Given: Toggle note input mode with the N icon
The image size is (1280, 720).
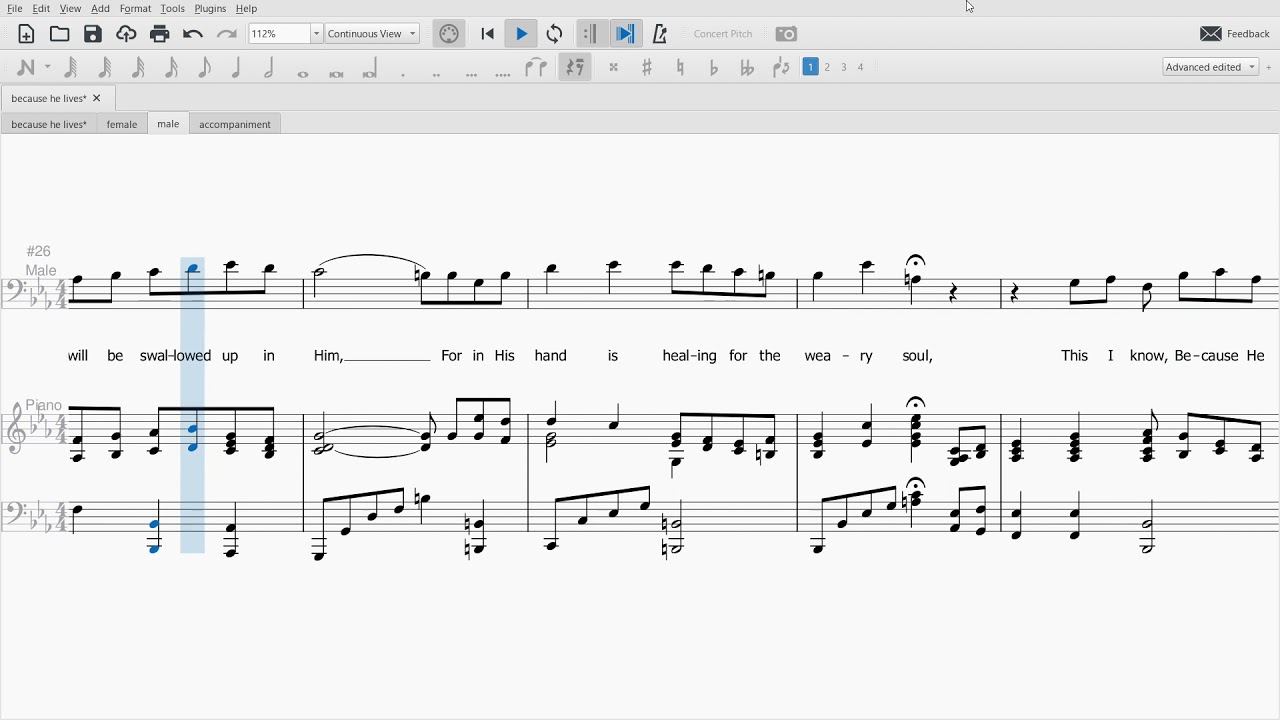Looking at the screenshot, I should [x=26, y=67].
